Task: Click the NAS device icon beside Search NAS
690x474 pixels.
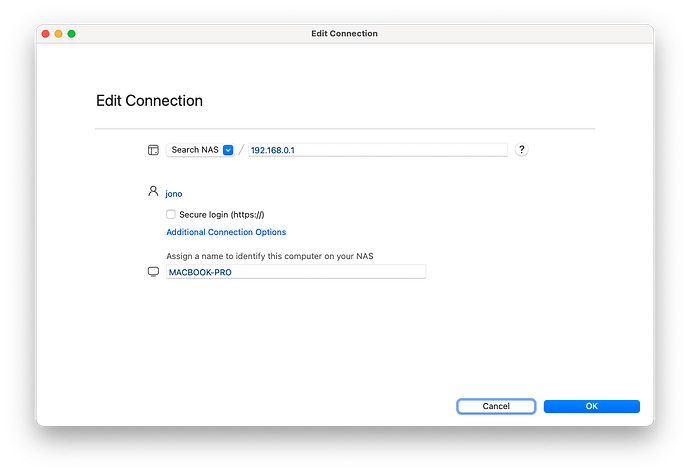Action: coord(153,150)
